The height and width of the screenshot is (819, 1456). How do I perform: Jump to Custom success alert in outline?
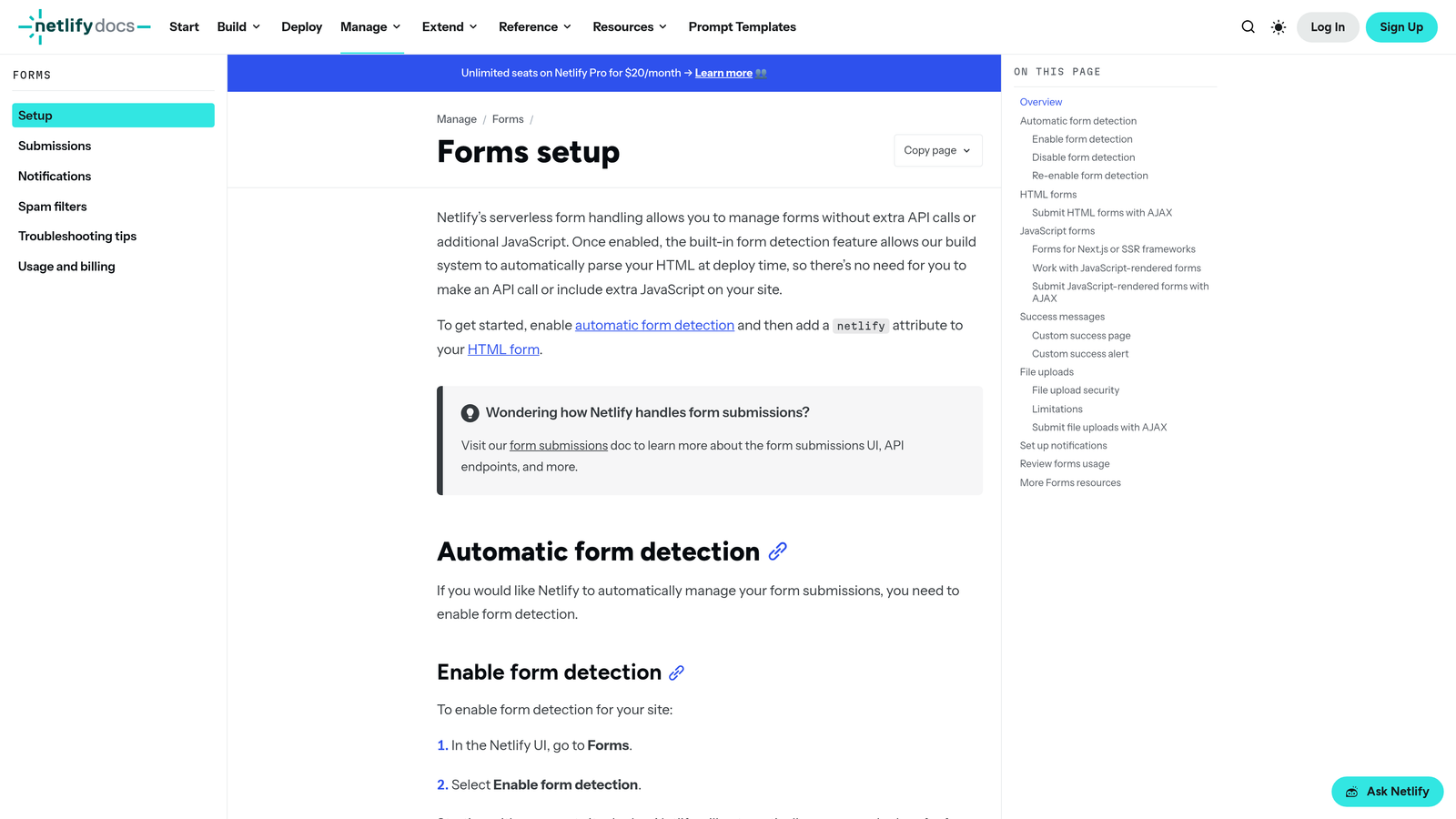1080,354
